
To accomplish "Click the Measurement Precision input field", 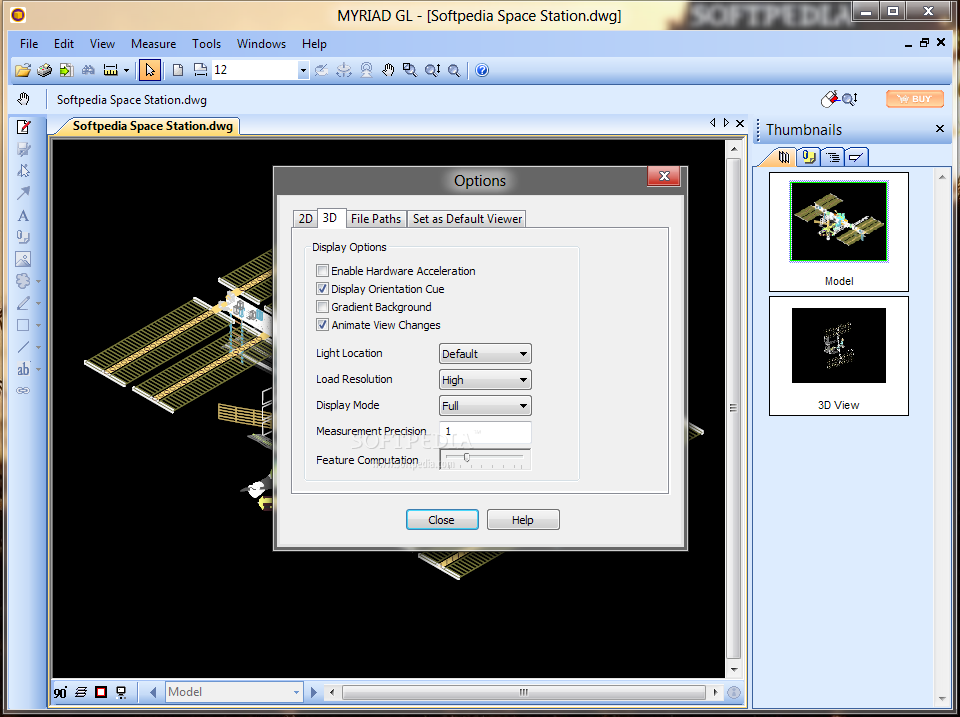I will point(485,432).
